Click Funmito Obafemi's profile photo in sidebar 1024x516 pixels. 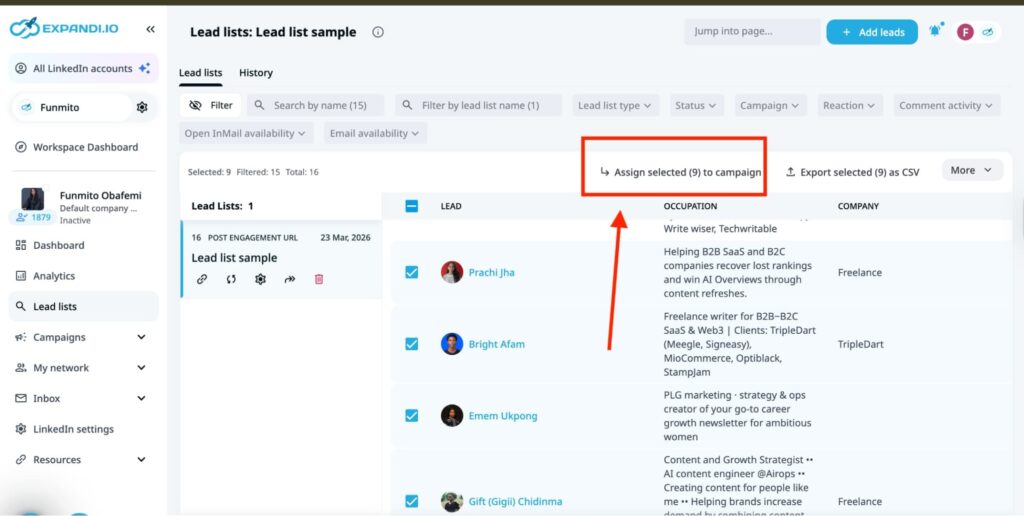tap(33, 199)
